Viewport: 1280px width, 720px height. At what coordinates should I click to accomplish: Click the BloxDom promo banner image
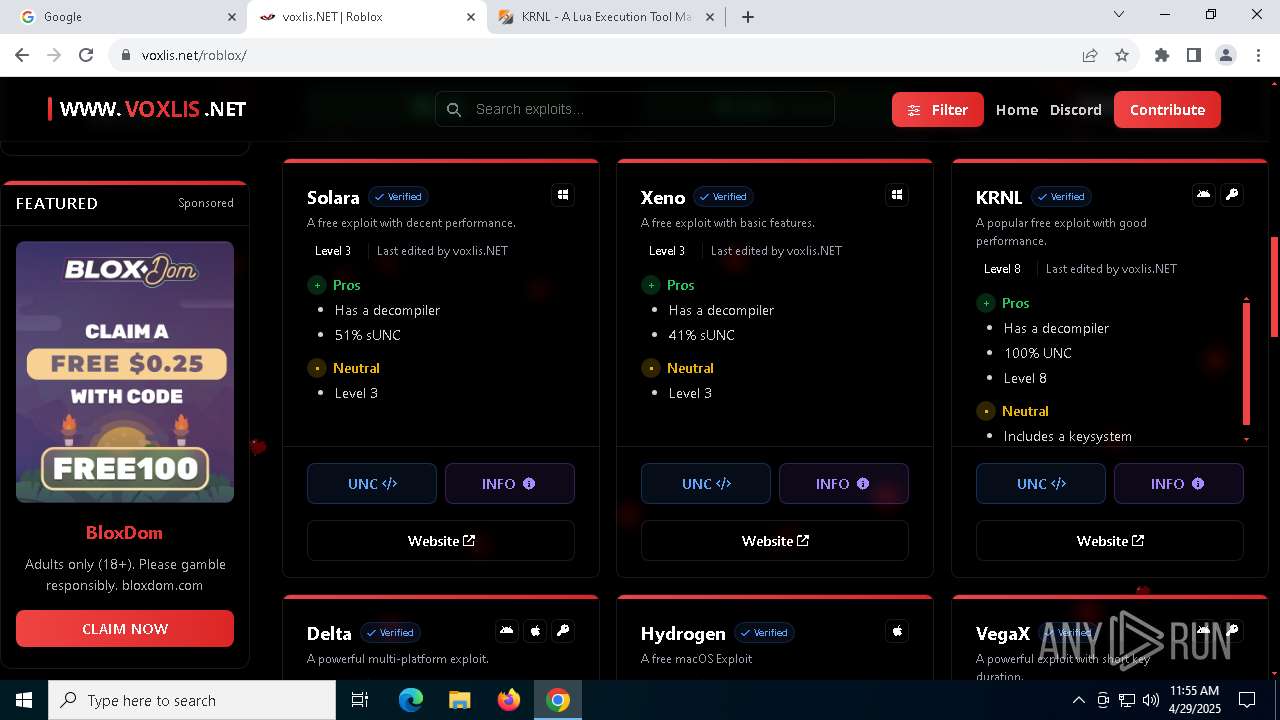125,371
